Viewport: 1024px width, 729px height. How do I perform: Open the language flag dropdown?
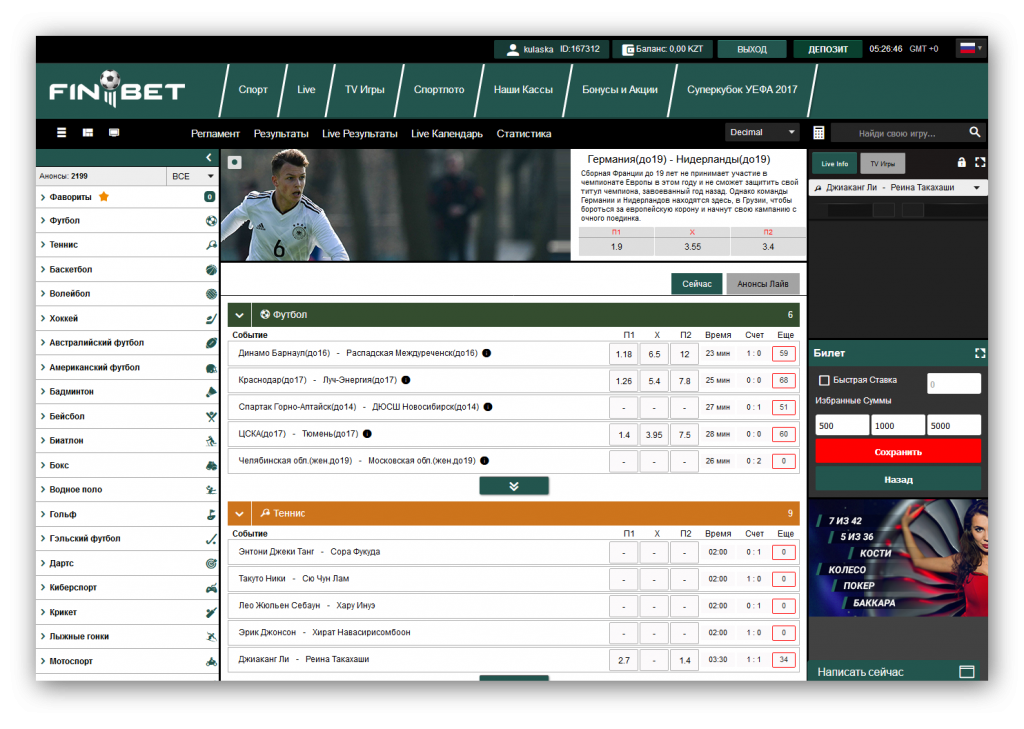(971, 48)
